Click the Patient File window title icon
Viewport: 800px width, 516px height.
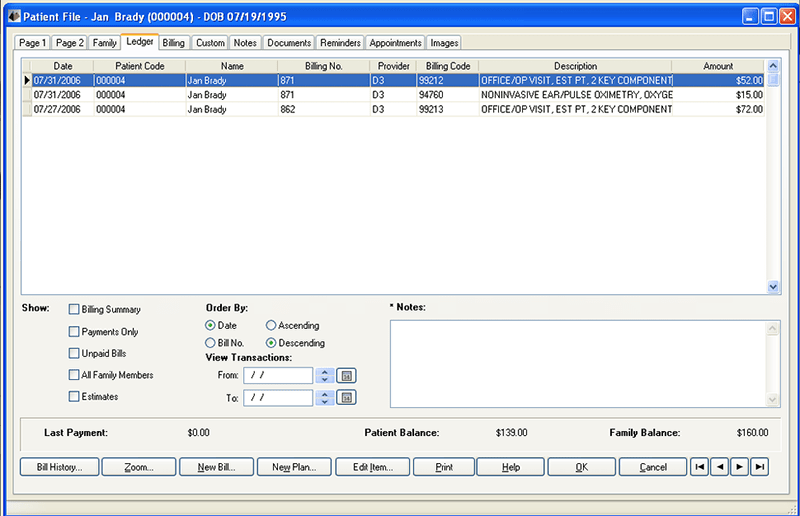[12, 16]
